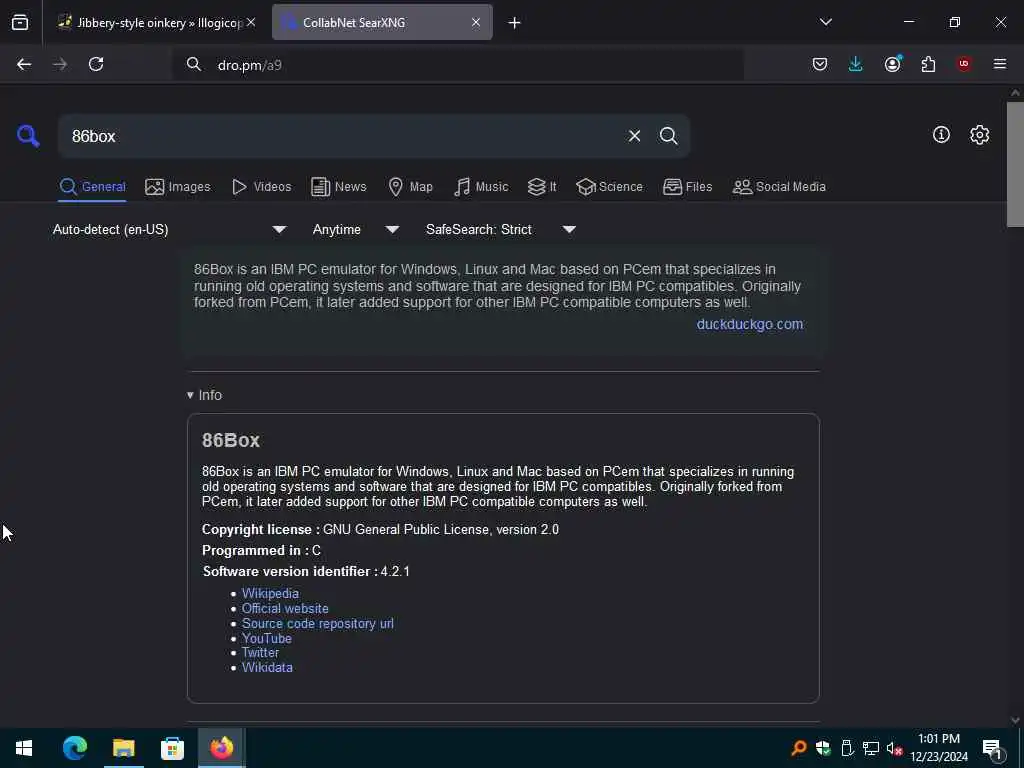The width and height of the screenshot is (1024, 768).
Task: Open the SafeSearch Strict dropdown
Action: pyautogui.click(x=501, y=229)
